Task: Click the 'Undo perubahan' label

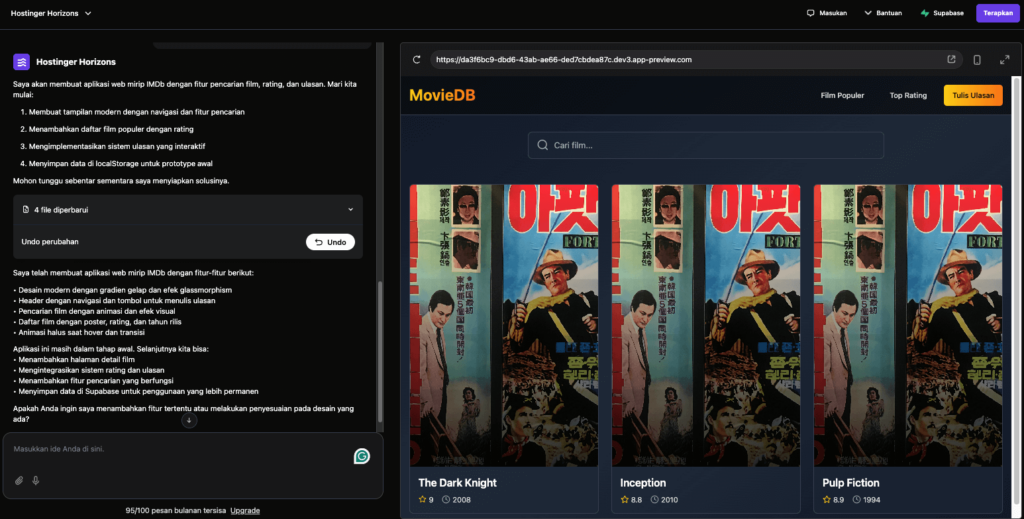Action: [50, 242]
